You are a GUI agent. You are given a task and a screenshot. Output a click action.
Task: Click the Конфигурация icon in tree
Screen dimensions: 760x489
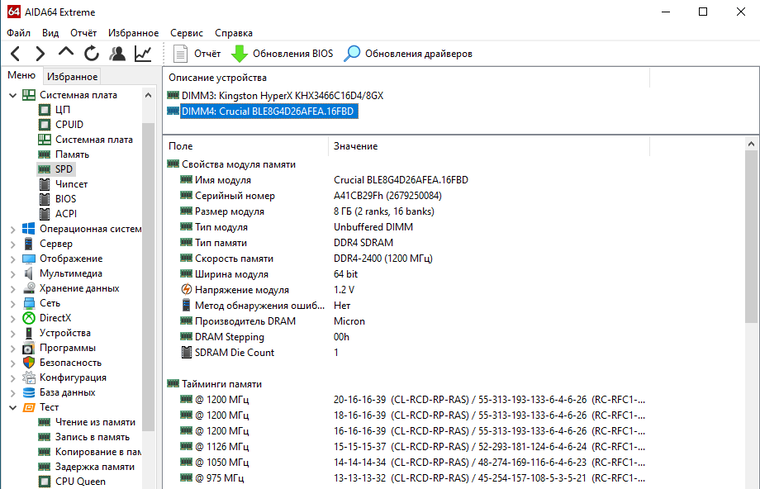29,378
